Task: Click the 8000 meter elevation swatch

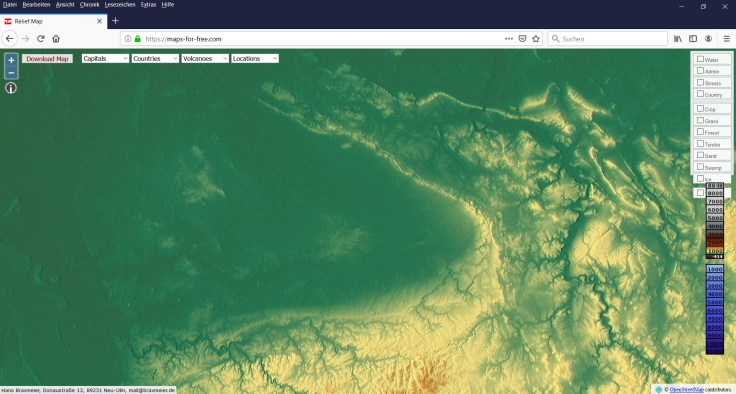Action: coord(715,193)
